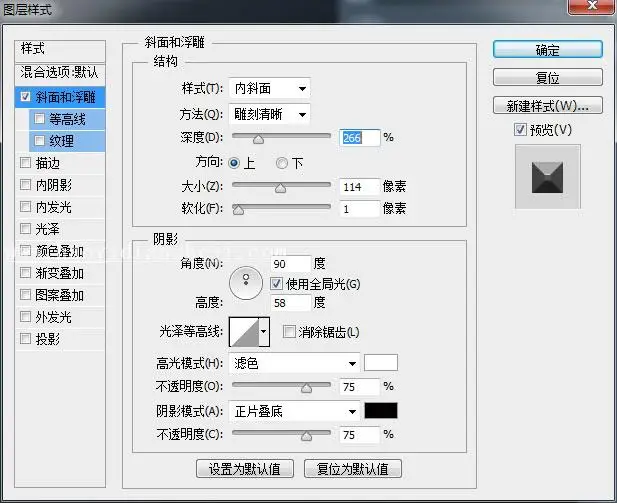This screenshot has width=617, height=503.
Task: Click the 确定 button
Action: (547, 50)
